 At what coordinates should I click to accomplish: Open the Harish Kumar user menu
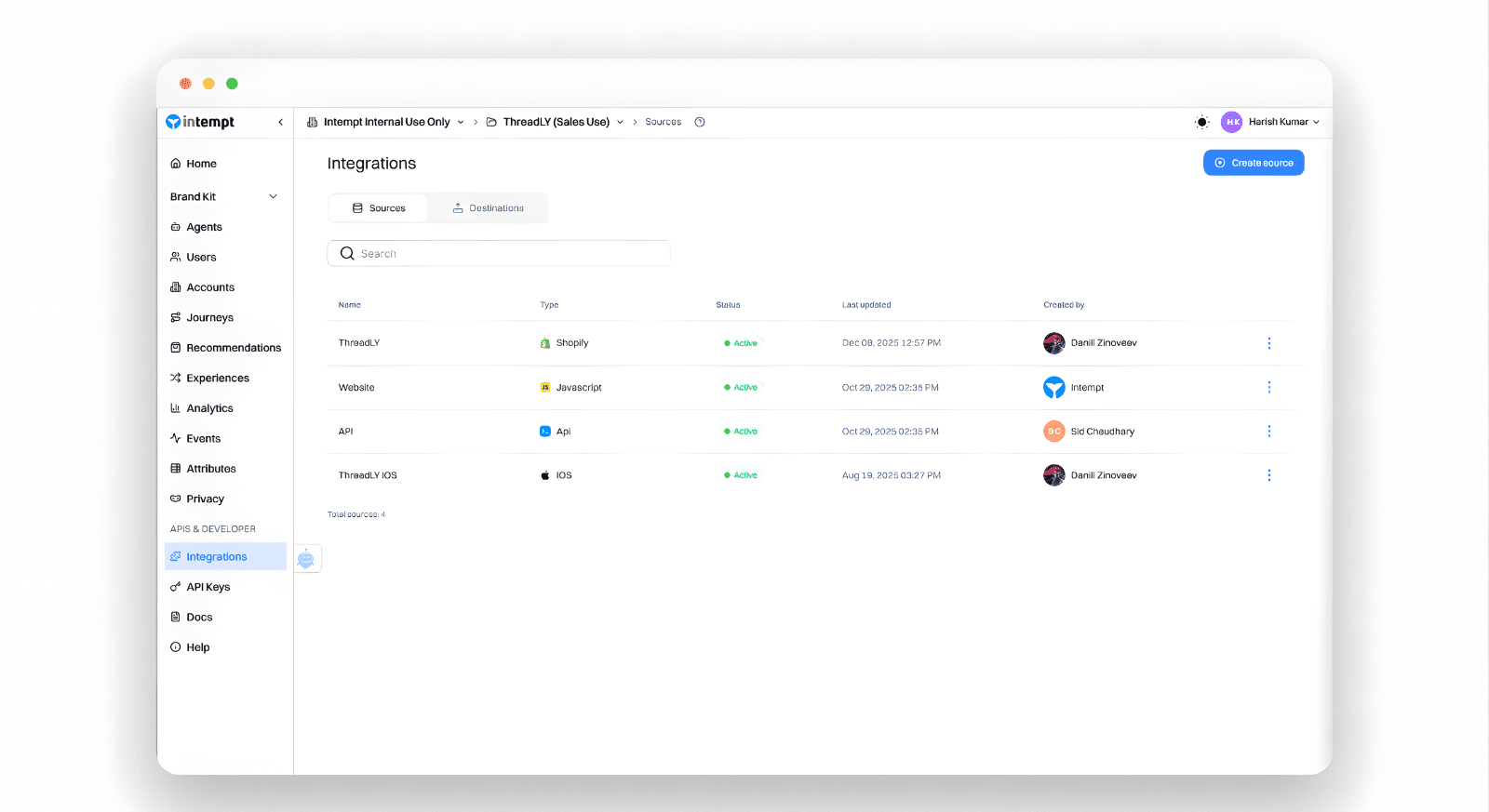click(1271, 122)
